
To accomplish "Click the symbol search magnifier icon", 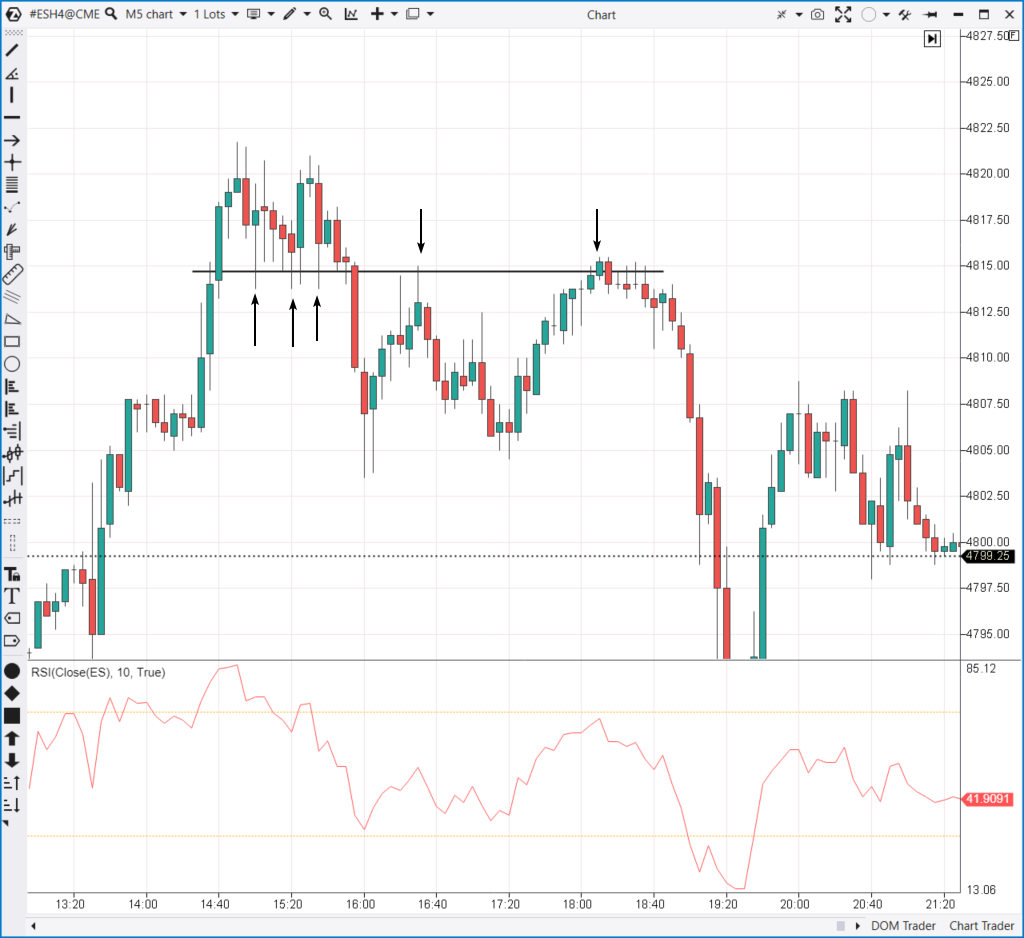I will coord(110,14).
